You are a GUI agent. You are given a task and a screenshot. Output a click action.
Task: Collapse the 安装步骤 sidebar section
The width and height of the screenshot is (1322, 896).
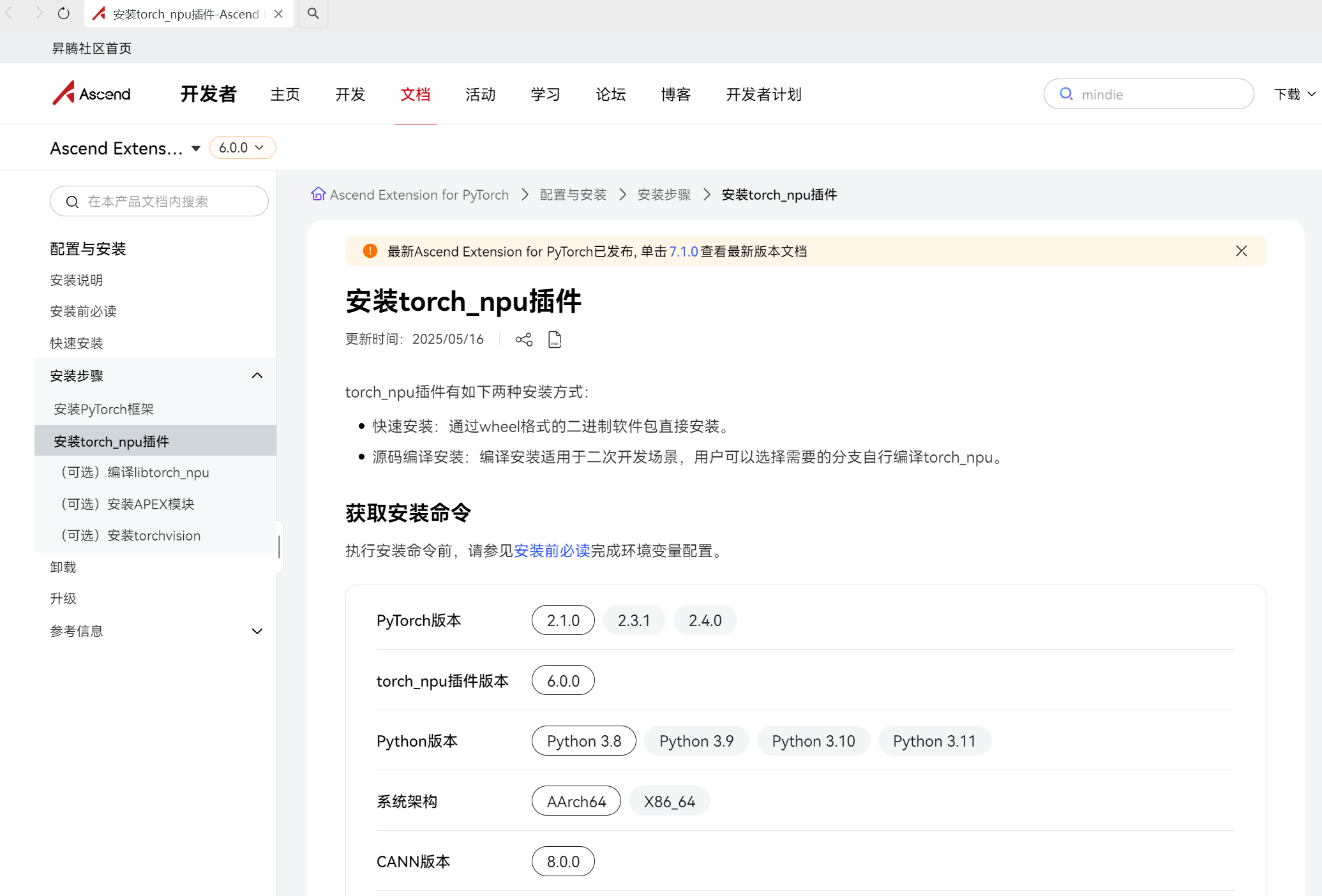click(x=257, y=375)
